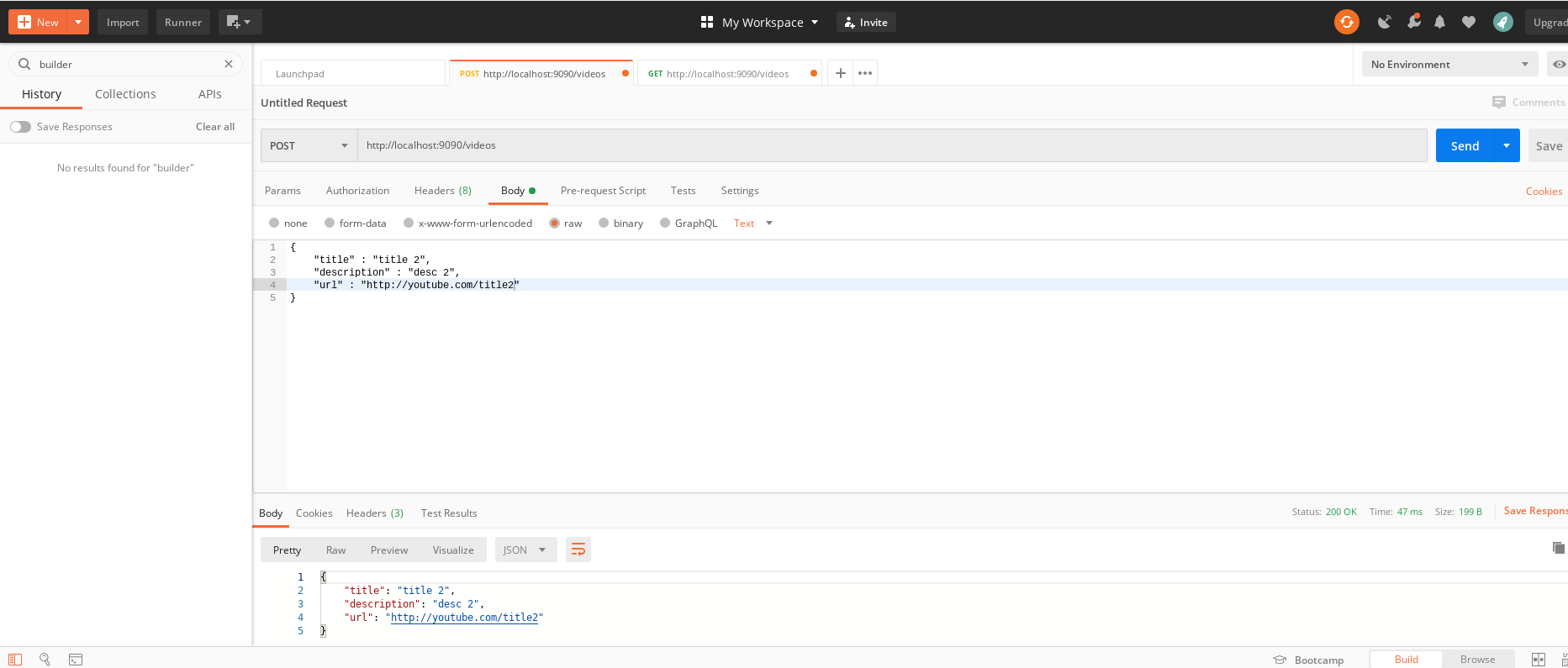Click the Invite button
This screenshot has width=1568, height=668.
pos(866,23)
